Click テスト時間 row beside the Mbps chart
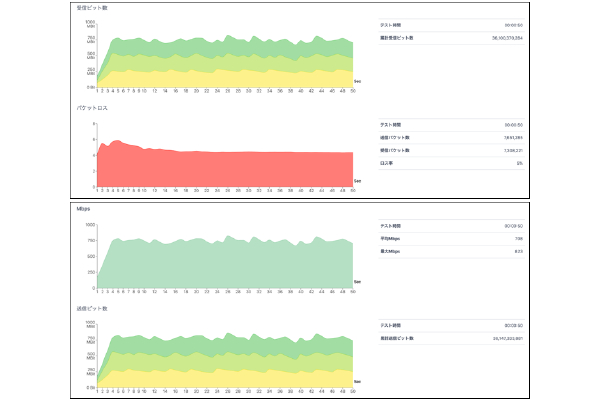 tap(450, 226)
